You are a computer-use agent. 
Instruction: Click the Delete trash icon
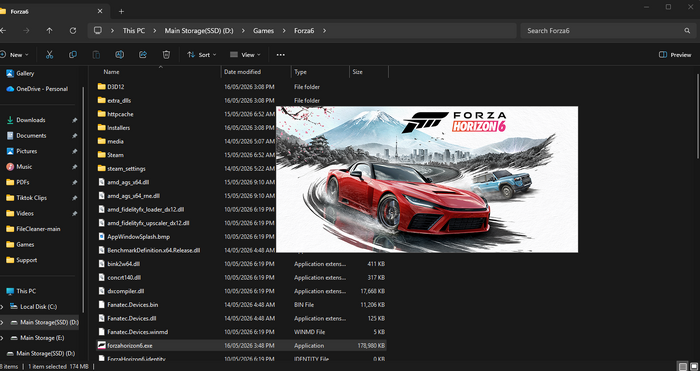166,54
